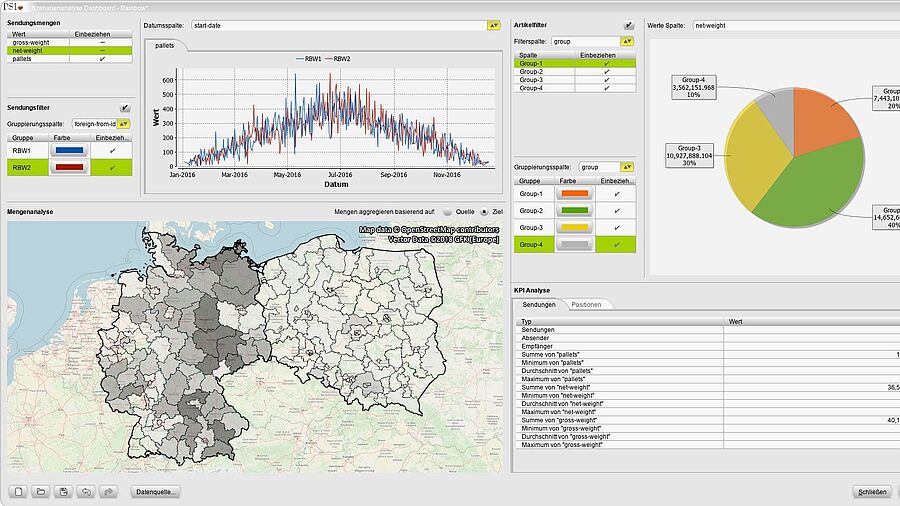900x506 pixels.
Task: Expand the foreign-from-id Gruppierungsspalte dropdown
Action: pos(124,123)
